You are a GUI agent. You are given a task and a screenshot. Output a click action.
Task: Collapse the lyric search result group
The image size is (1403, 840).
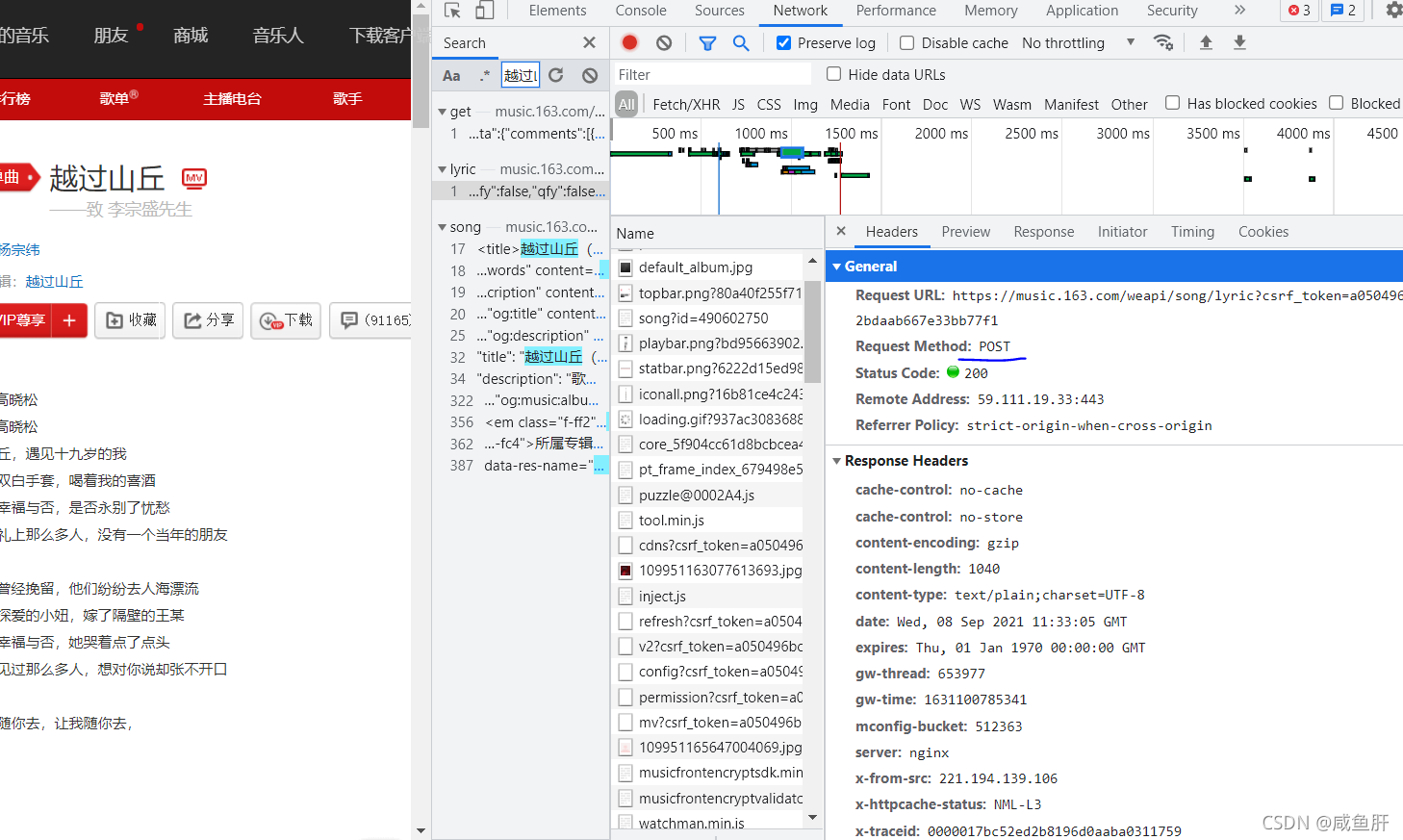[x=442, y=169]
